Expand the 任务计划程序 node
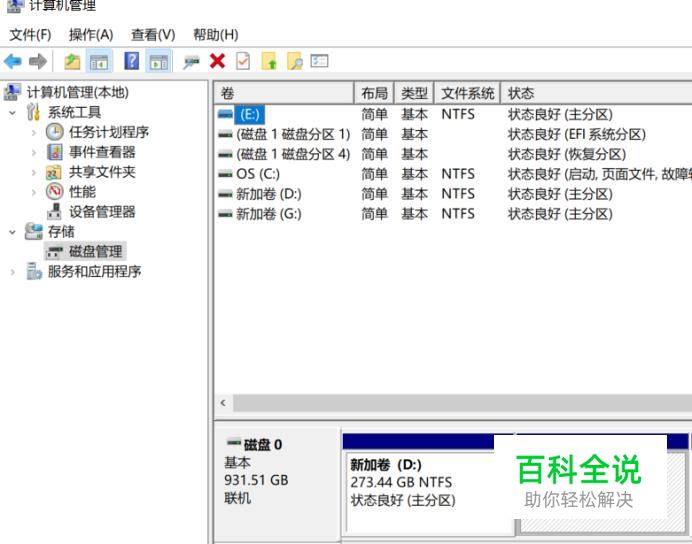This screenshot has height=544, width=692. (34, 132)
